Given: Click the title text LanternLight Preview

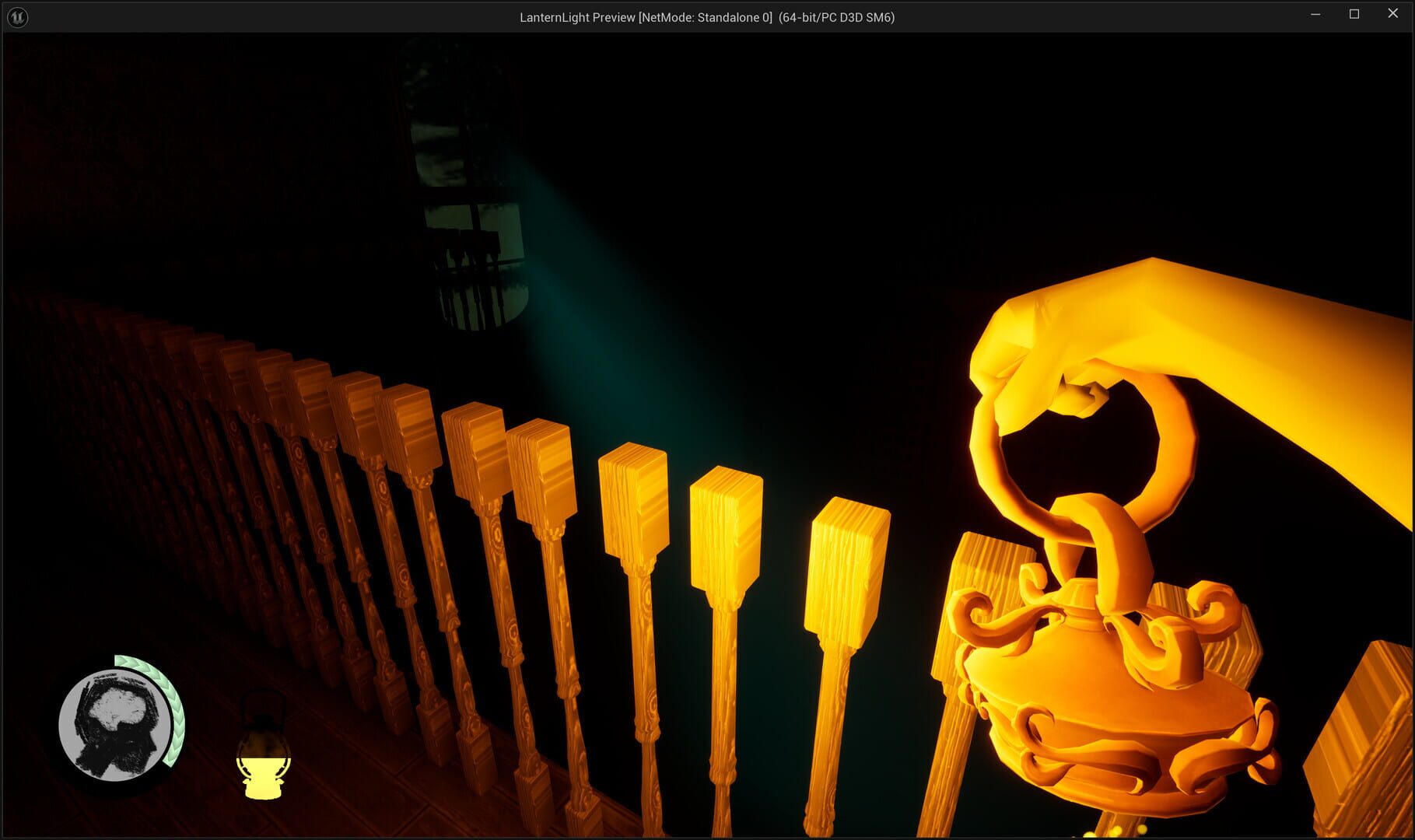Looking at the screenshot, I should pyautogui.click(x=576, y=16).
